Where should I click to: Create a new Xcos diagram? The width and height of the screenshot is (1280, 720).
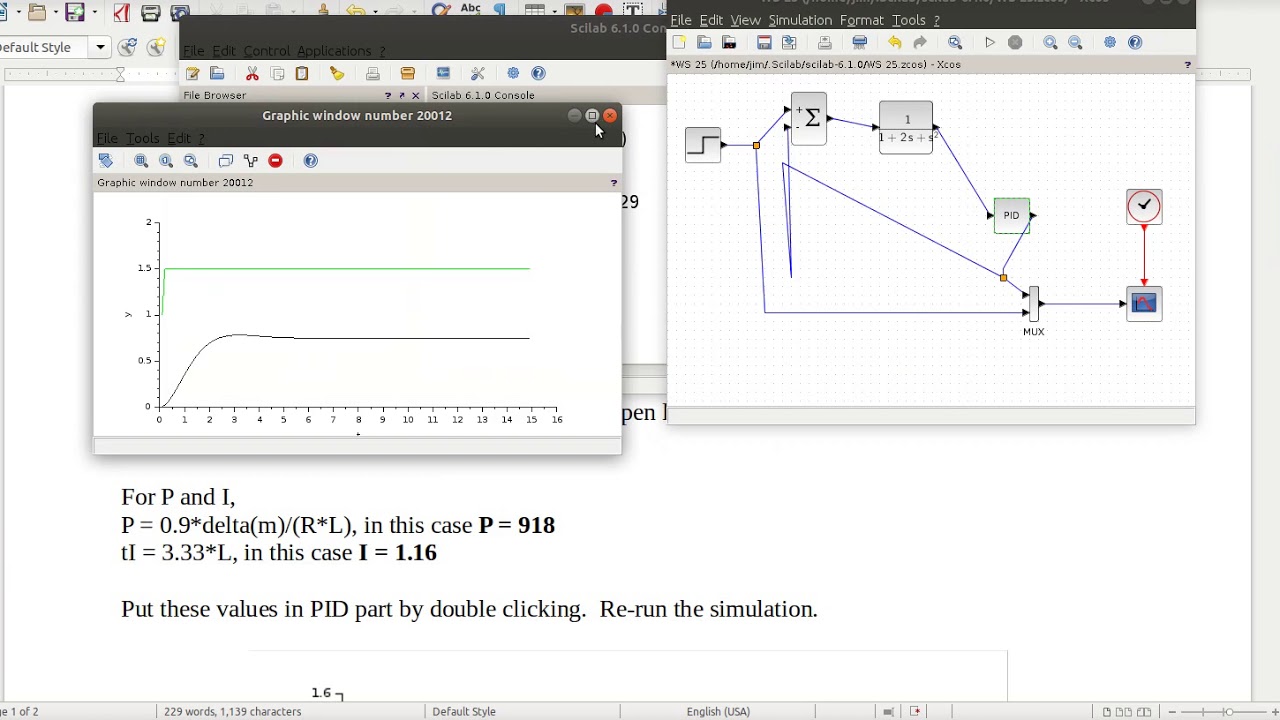coord(680,43)
